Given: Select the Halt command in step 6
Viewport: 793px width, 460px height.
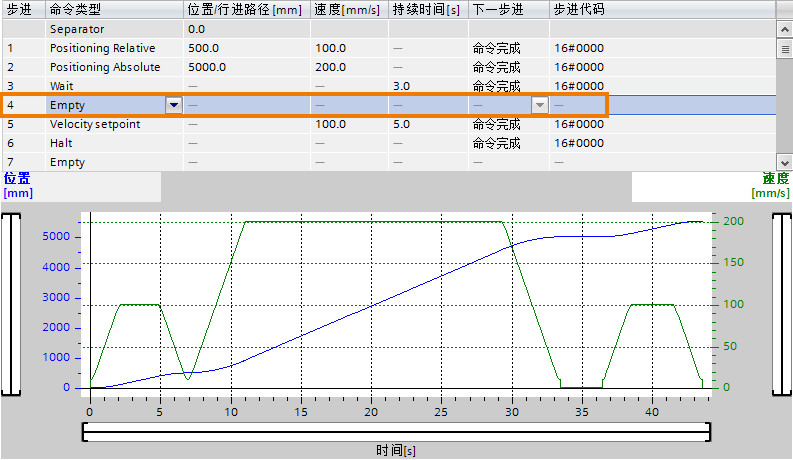Looking at the screenshot, I should tap(61, 144).
